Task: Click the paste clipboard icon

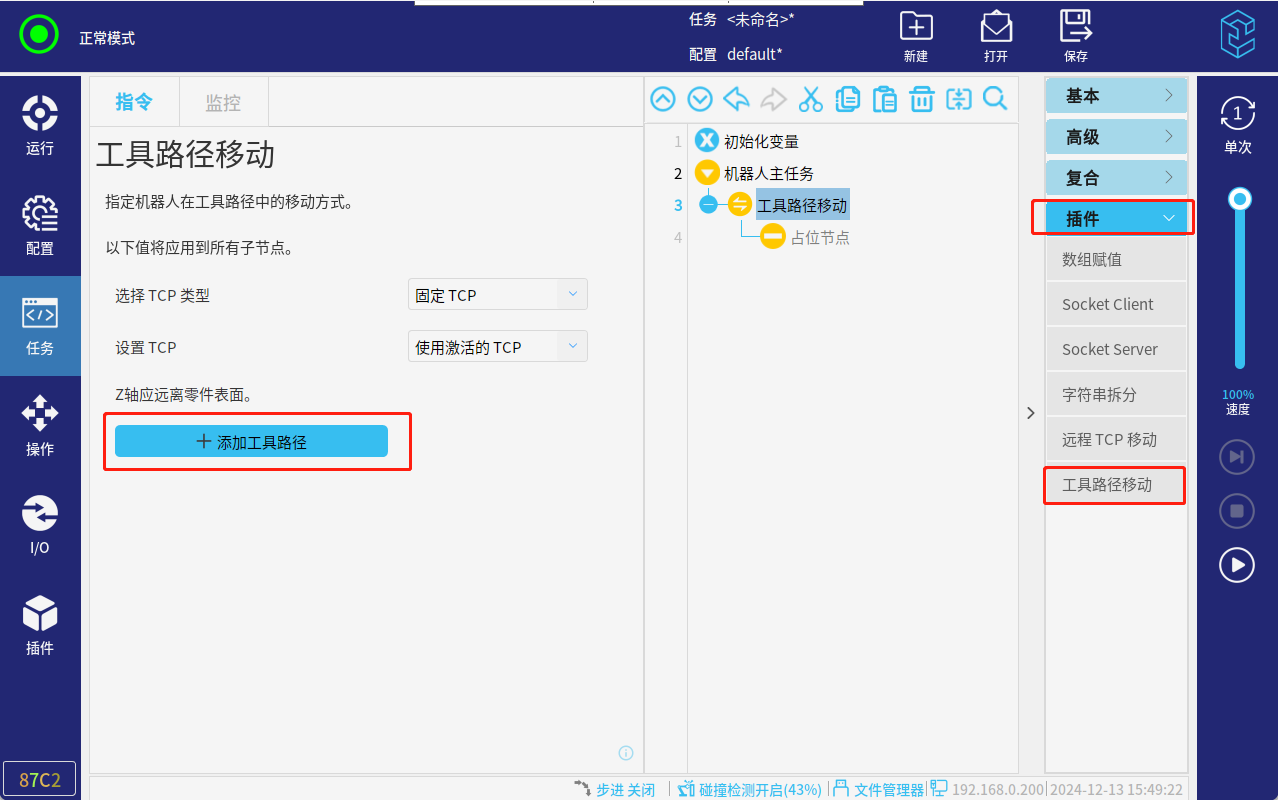Action: [x=884, y=99]
